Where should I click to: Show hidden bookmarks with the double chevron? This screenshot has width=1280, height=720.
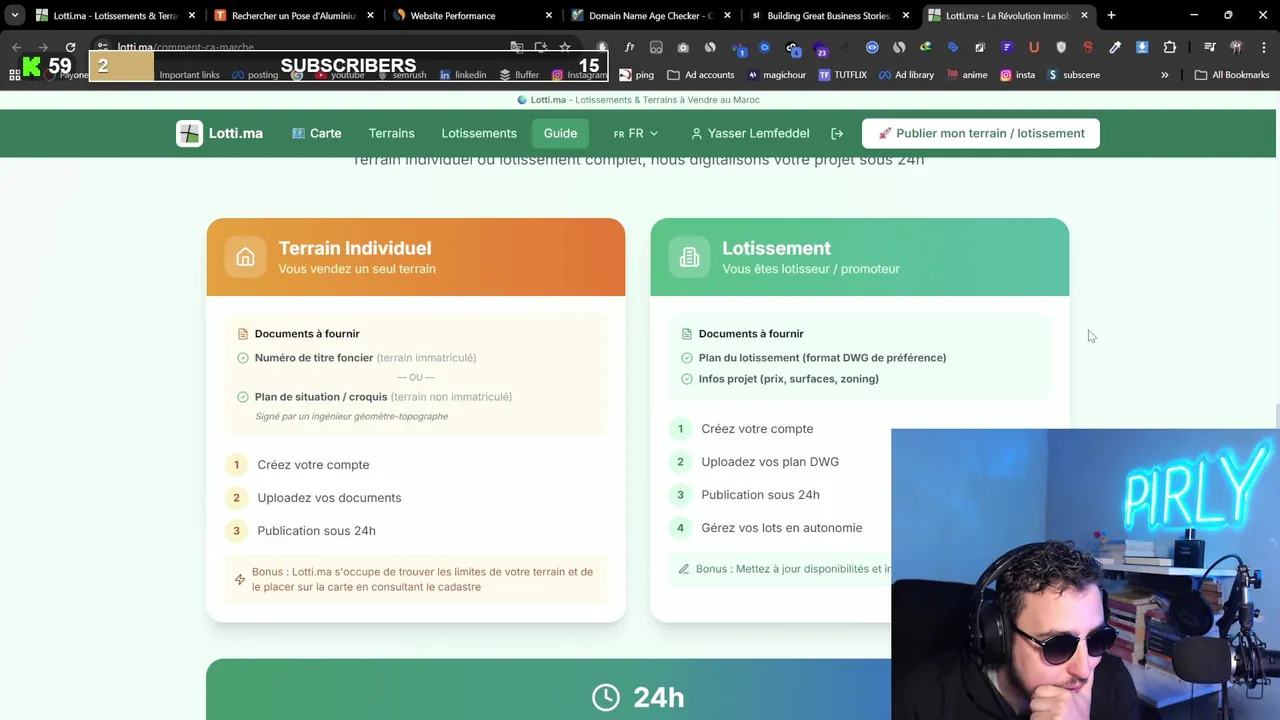1164,75
